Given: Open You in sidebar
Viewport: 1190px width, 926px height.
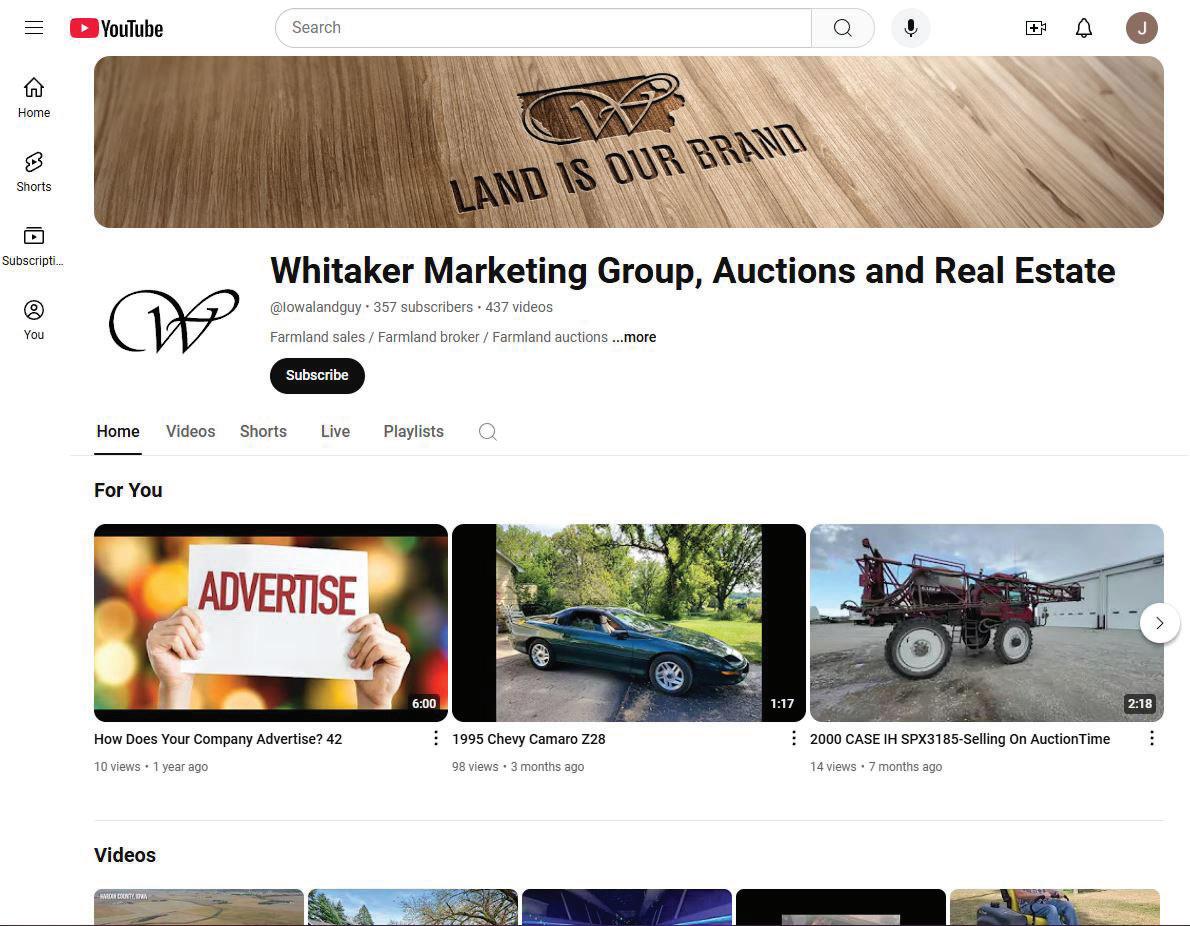Looking at the screenshot, I should pyautogui.click(x=34, y=320).
